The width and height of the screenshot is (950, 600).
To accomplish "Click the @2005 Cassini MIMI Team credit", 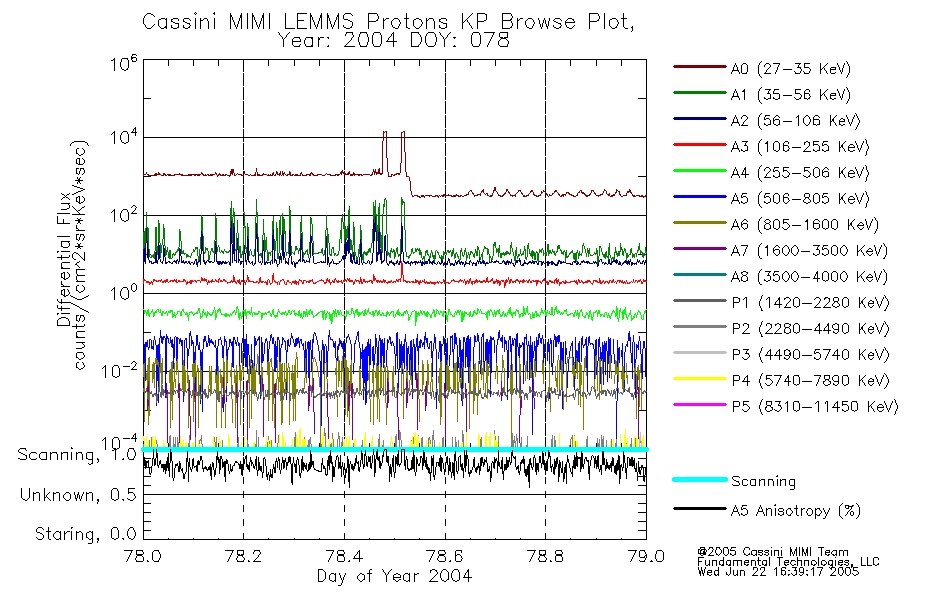I will (772, 552).
